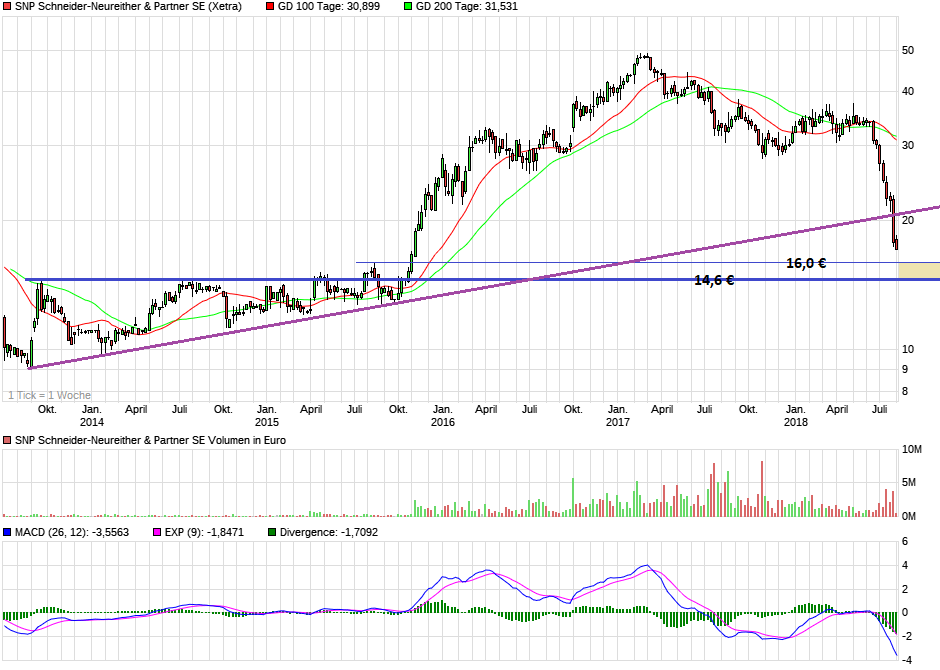
Task: Click the Divergence: -1,7092 value
Action: 329,532
